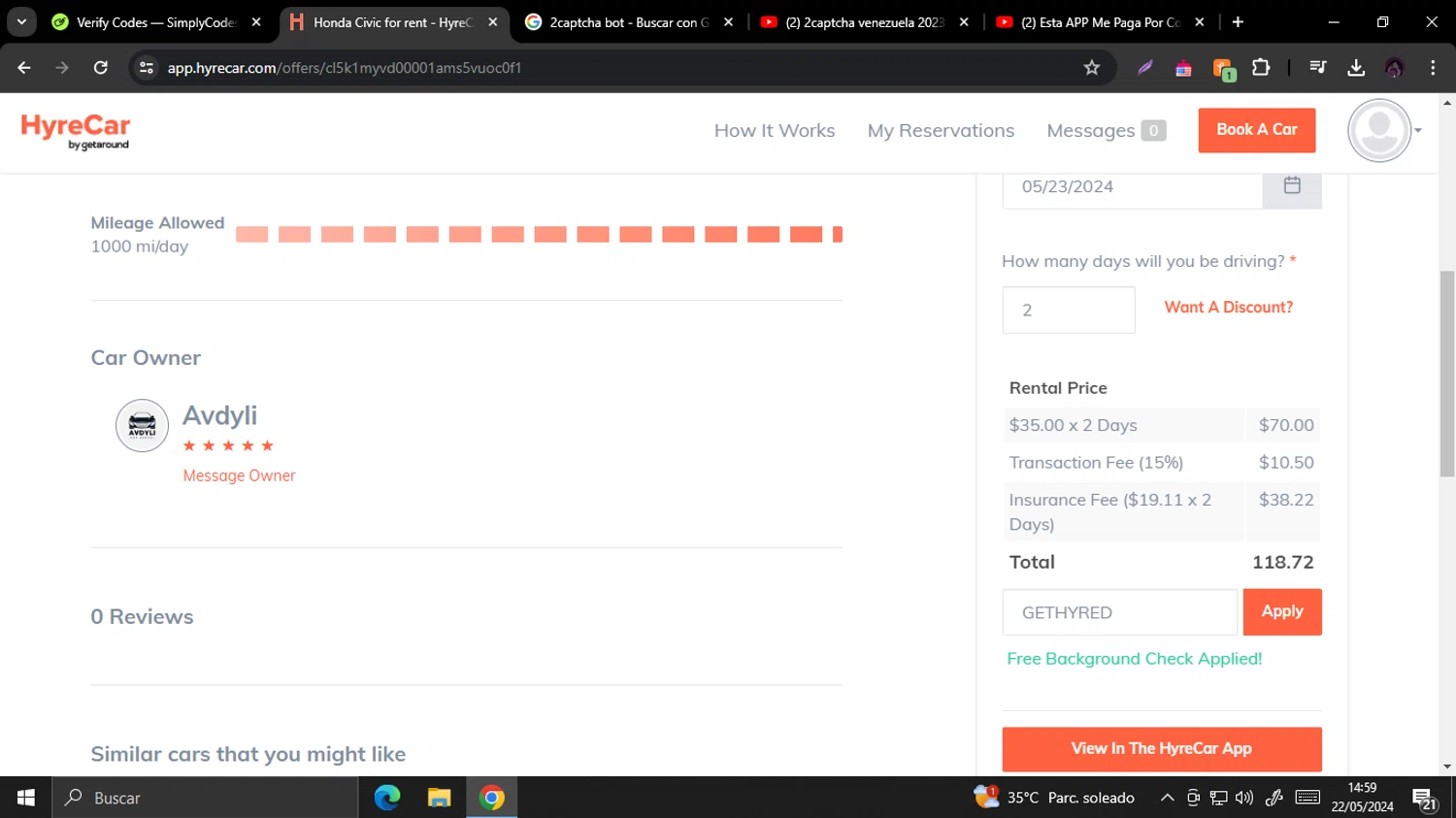Open Messages page
Screen dimensions: 1456x818
click(x=1106, y=130)
